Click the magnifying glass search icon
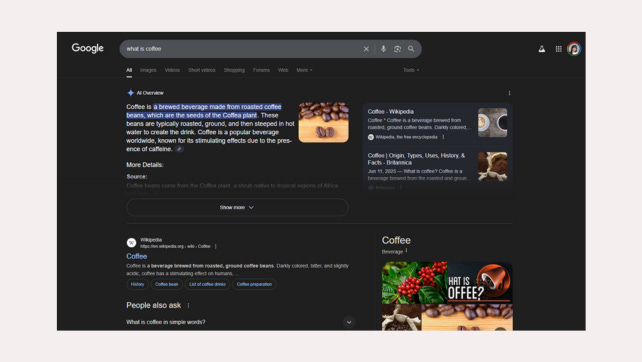 [411, 49]
